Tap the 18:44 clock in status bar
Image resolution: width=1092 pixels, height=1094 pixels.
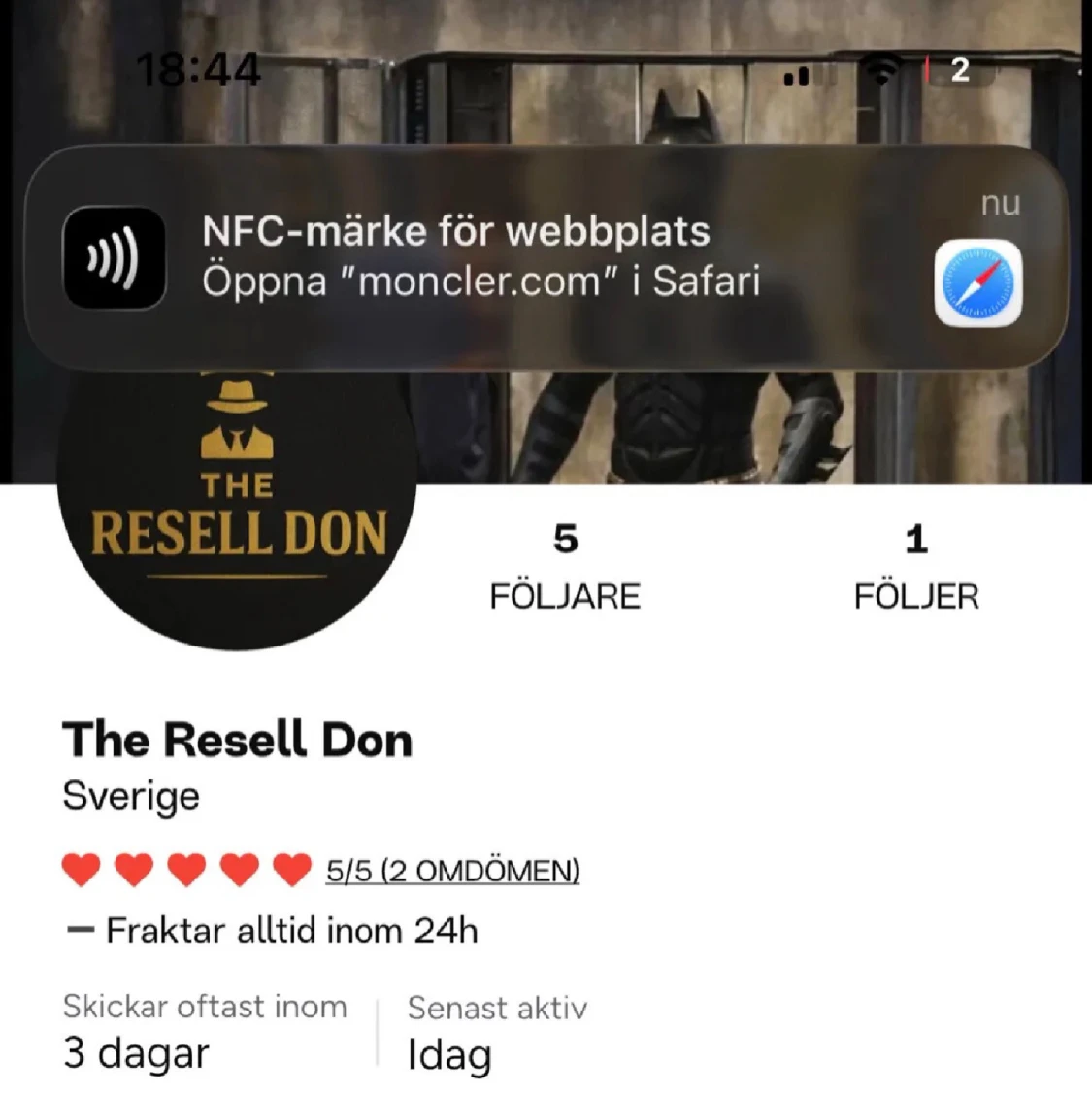click(x=198, y=70)
